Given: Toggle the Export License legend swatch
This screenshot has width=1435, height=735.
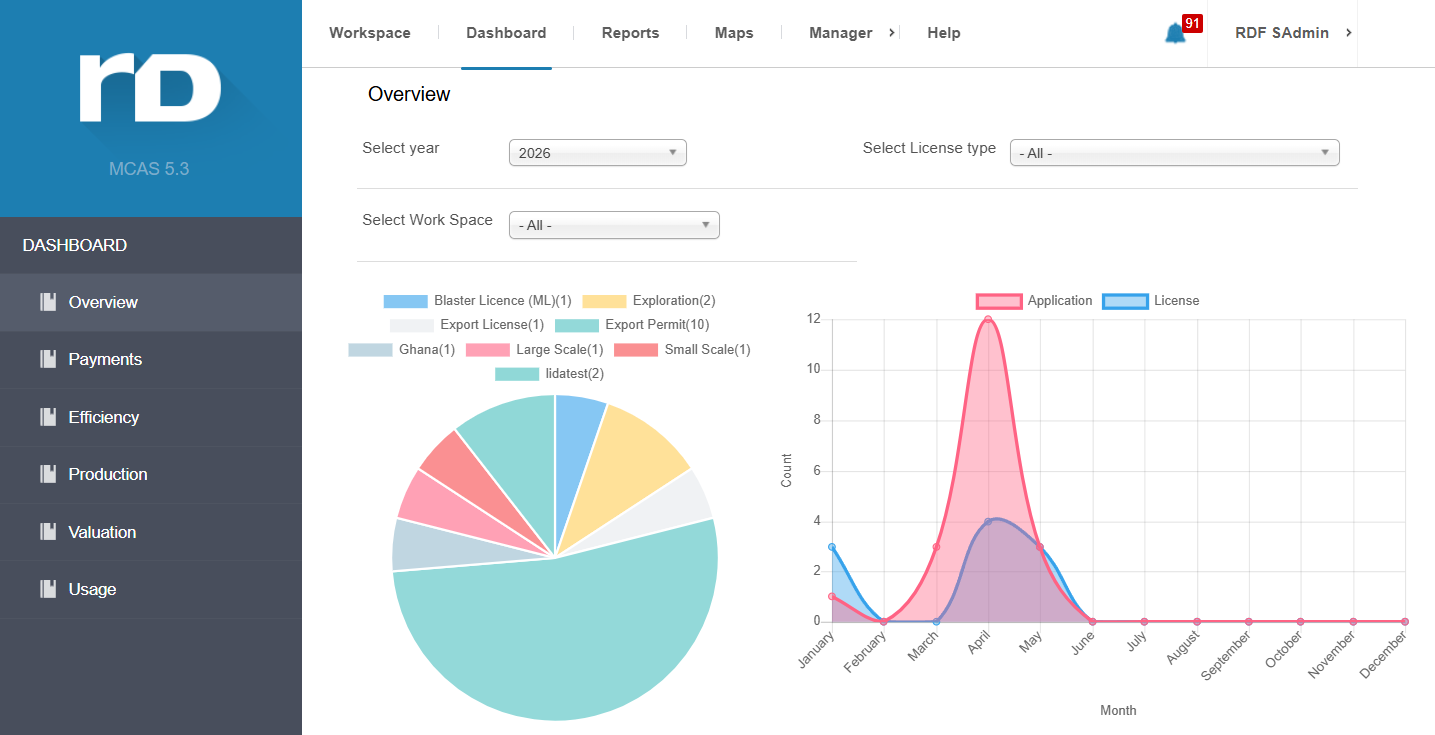Looking at the screenshot, I should click(x=412, y=325).
